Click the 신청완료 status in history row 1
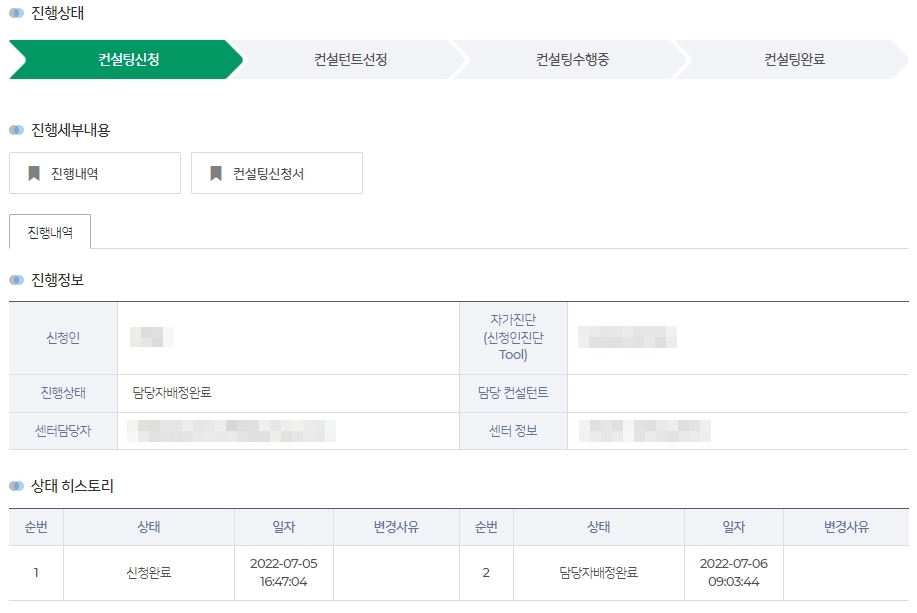The height and width of the screenshot is (613, 917). point(149,573)
